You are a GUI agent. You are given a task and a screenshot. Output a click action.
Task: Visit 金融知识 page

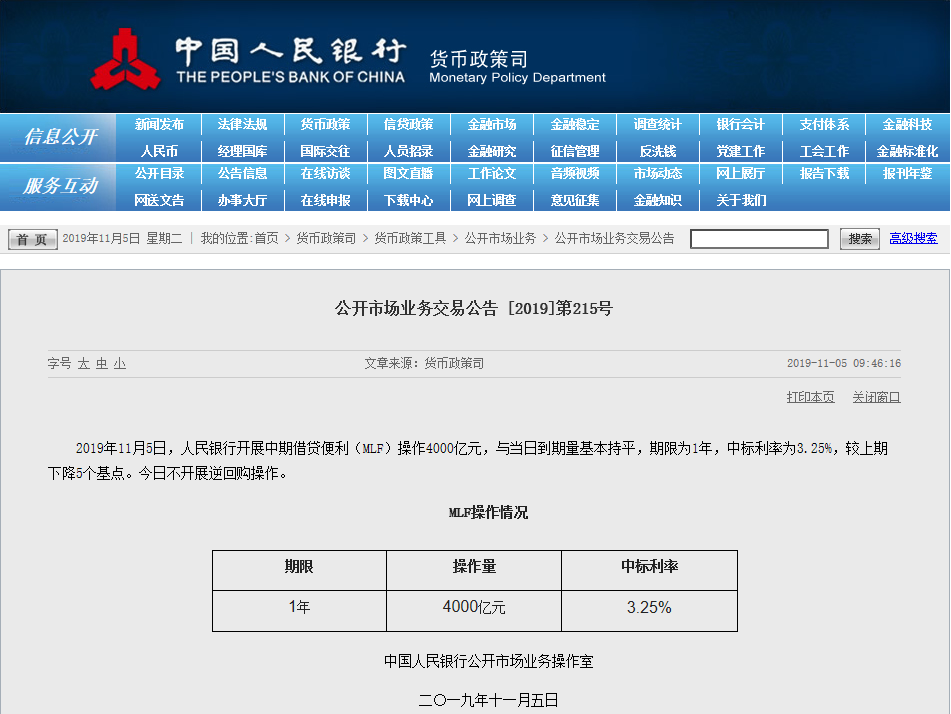pyautogui.click(x=657, y=200)
